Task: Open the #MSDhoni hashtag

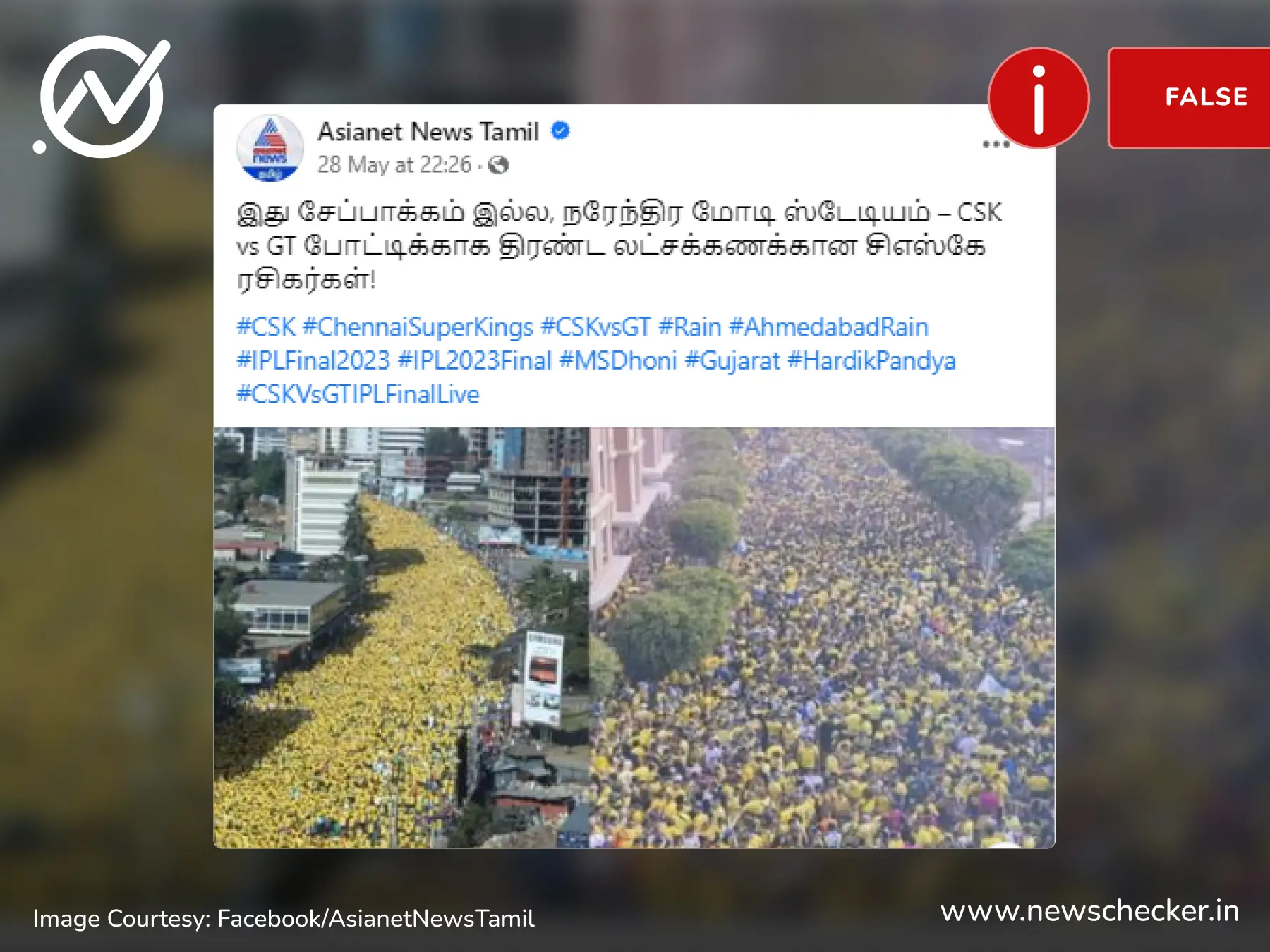Action: pyautogui.click(x=618, y=361)
